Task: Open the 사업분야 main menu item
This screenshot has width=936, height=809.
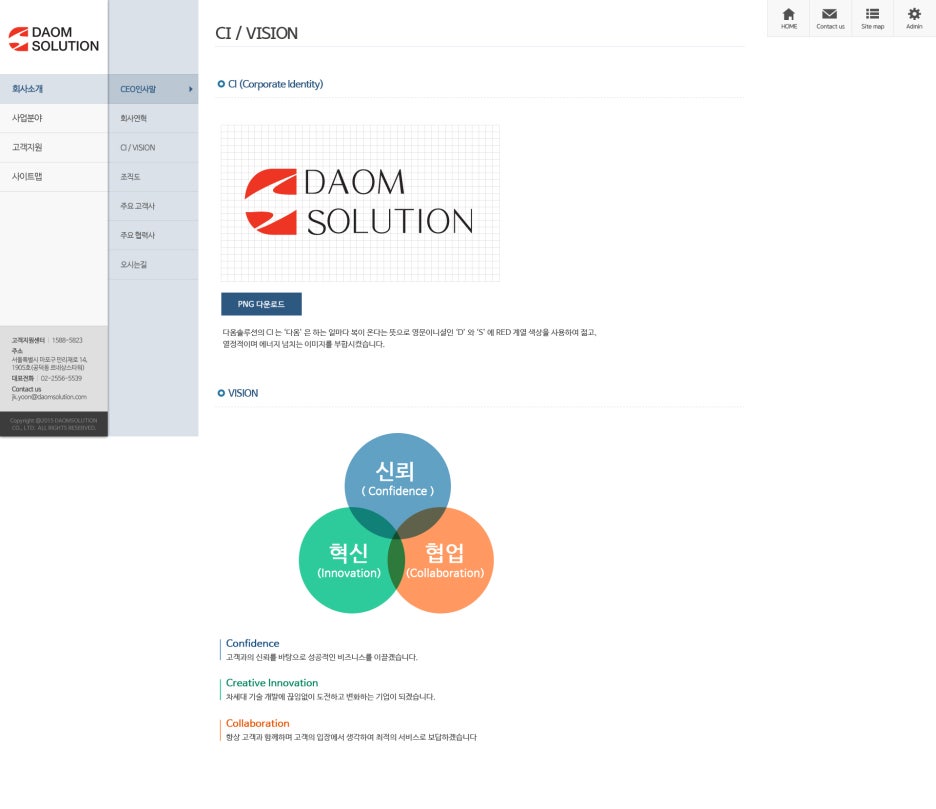Action: [54, 118]
